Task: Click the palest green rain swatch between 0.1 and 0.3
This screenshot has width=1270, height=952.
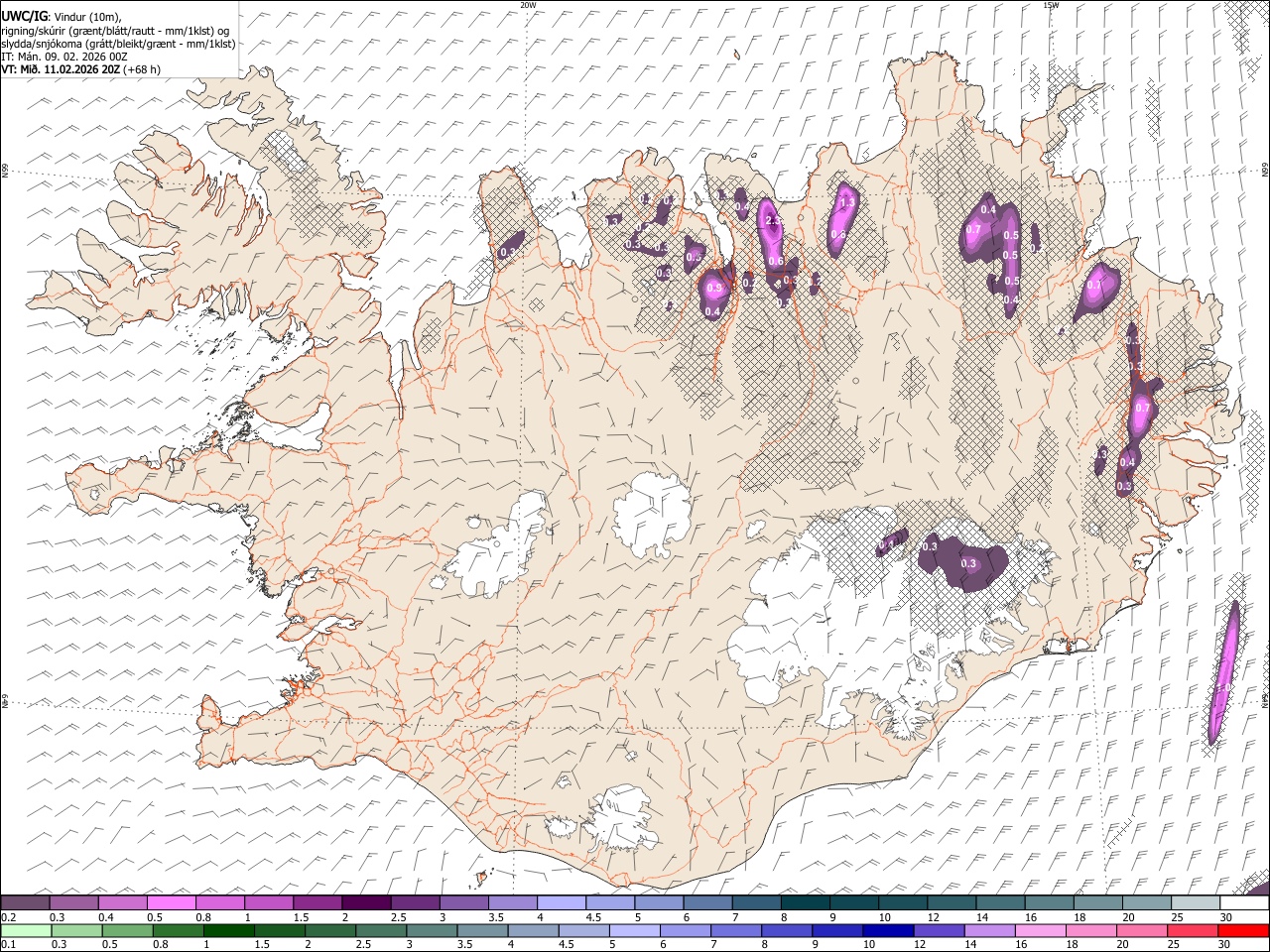Action: pos(26,930)
